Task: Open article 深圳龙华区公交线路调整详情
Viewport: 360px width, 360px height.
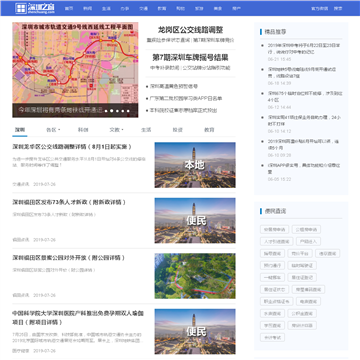Action: 72,147
